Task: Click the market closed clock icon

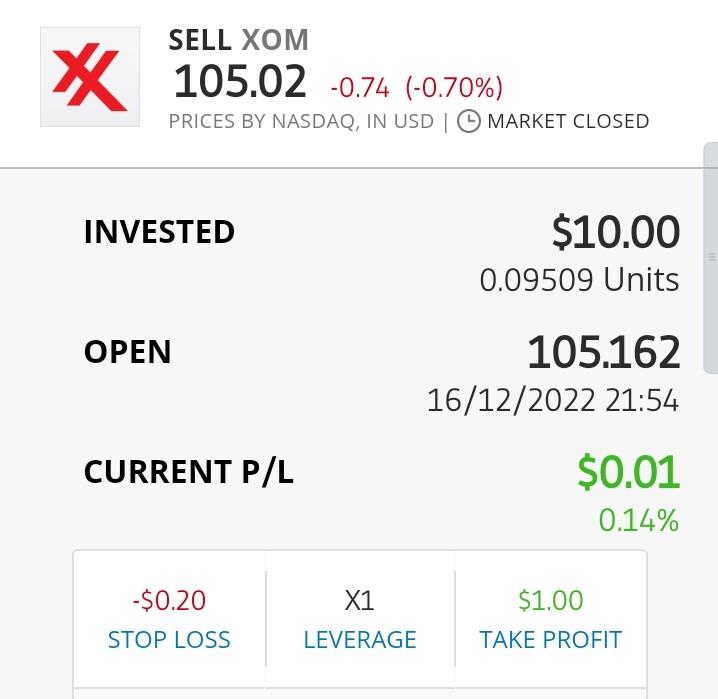Action: click(469, 121)
